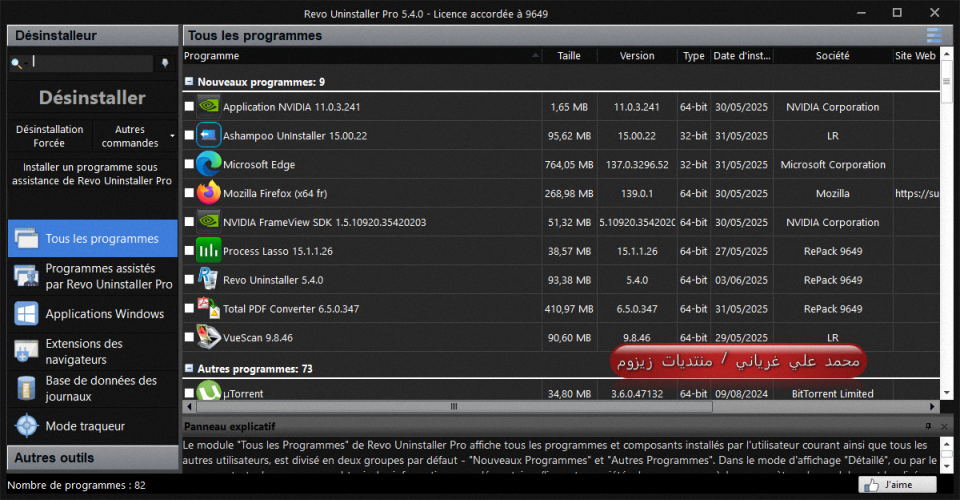Close the Panneau explicatif panel
Screen dimensions: 960x500
coord(943,426)
